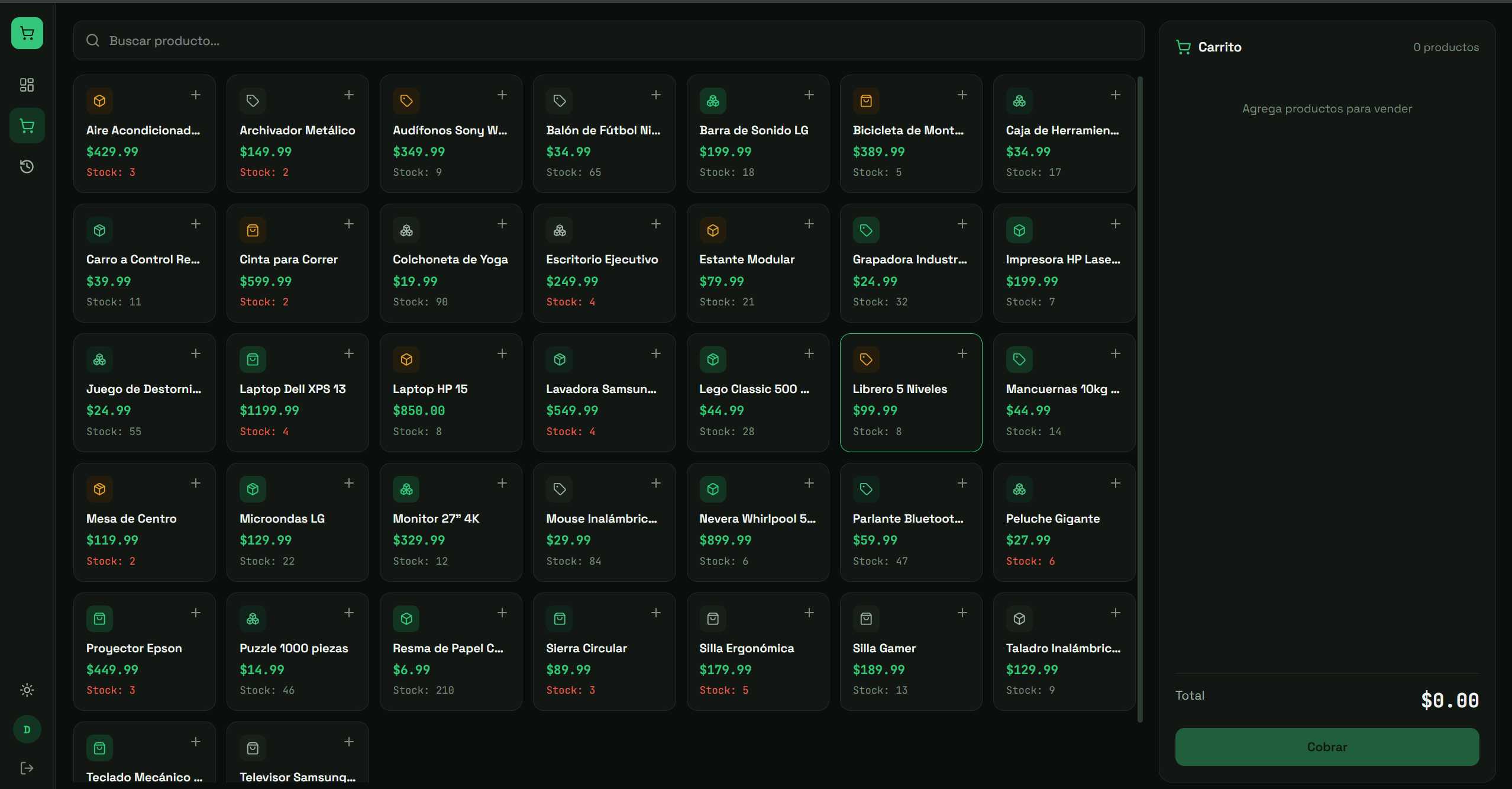Add Escritorio Ejecutivo via plus icon
Viewport: 1512px width, 789px height.
(x=656, y=224)
